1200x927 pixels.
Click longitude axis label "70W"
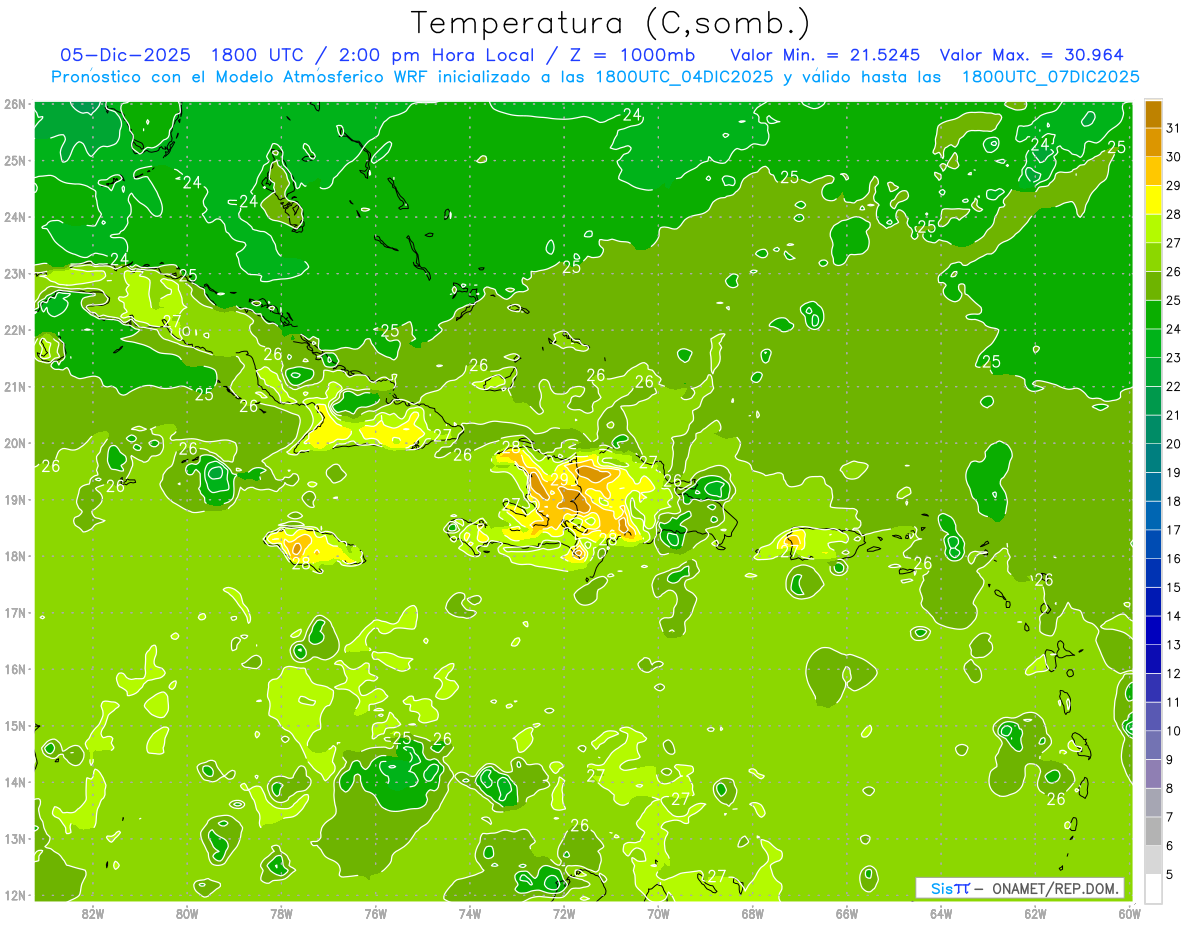658,913
